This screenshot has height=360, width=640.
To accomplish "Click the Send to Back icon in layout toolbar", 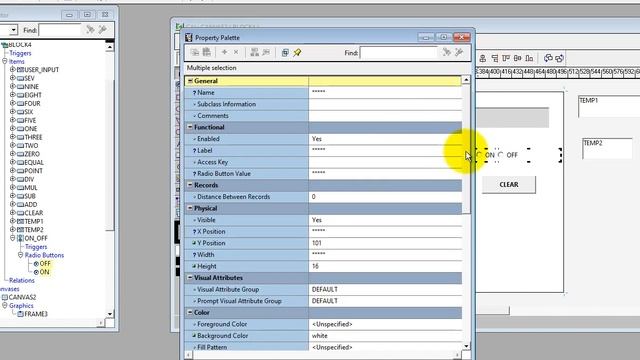I will click(560, 58).
